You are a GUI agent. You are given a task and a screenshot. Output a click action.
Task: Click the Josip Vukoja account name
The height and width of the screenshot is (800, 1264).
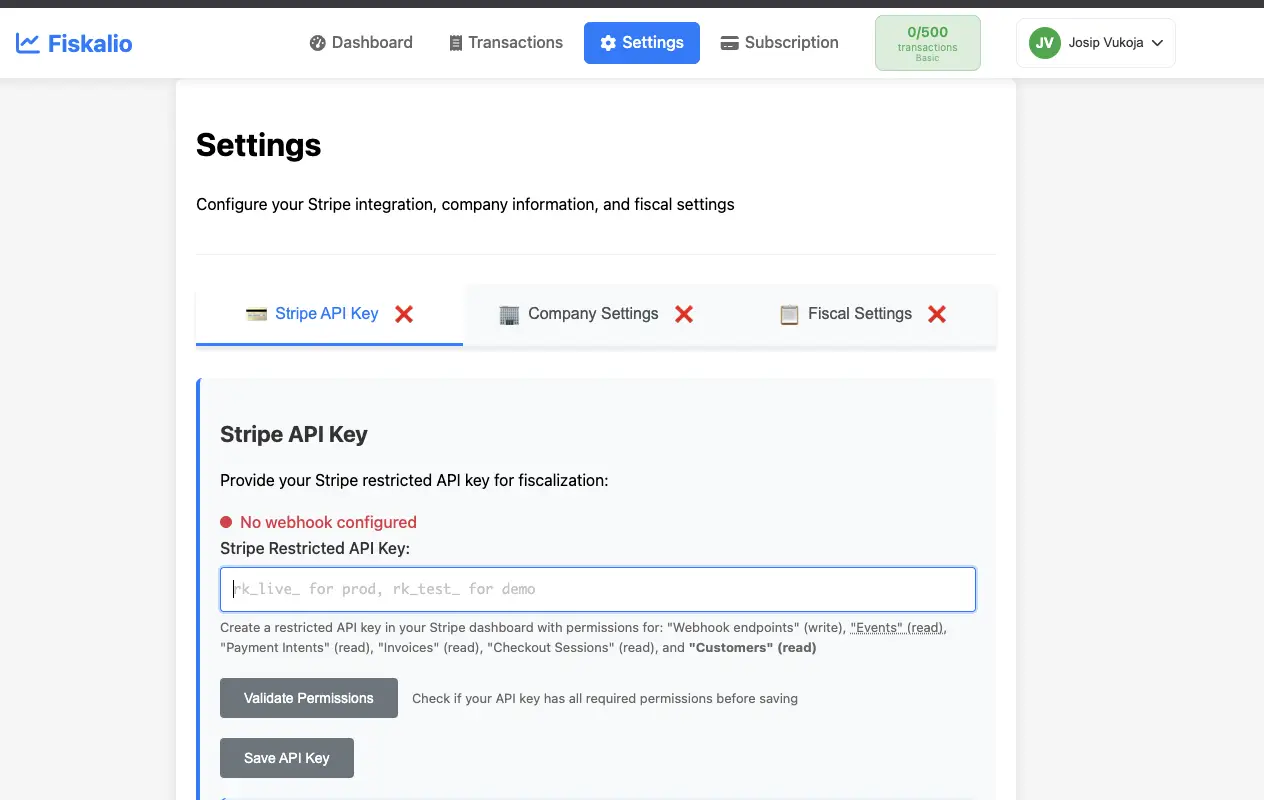click(x=1106, y=43)
